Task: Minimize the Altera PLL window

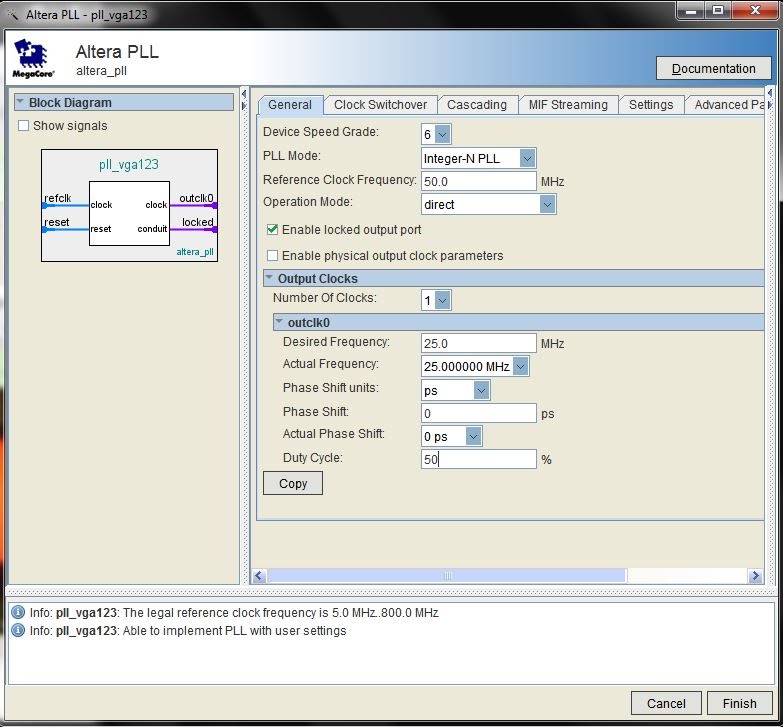Action: (x=691, y=10)
